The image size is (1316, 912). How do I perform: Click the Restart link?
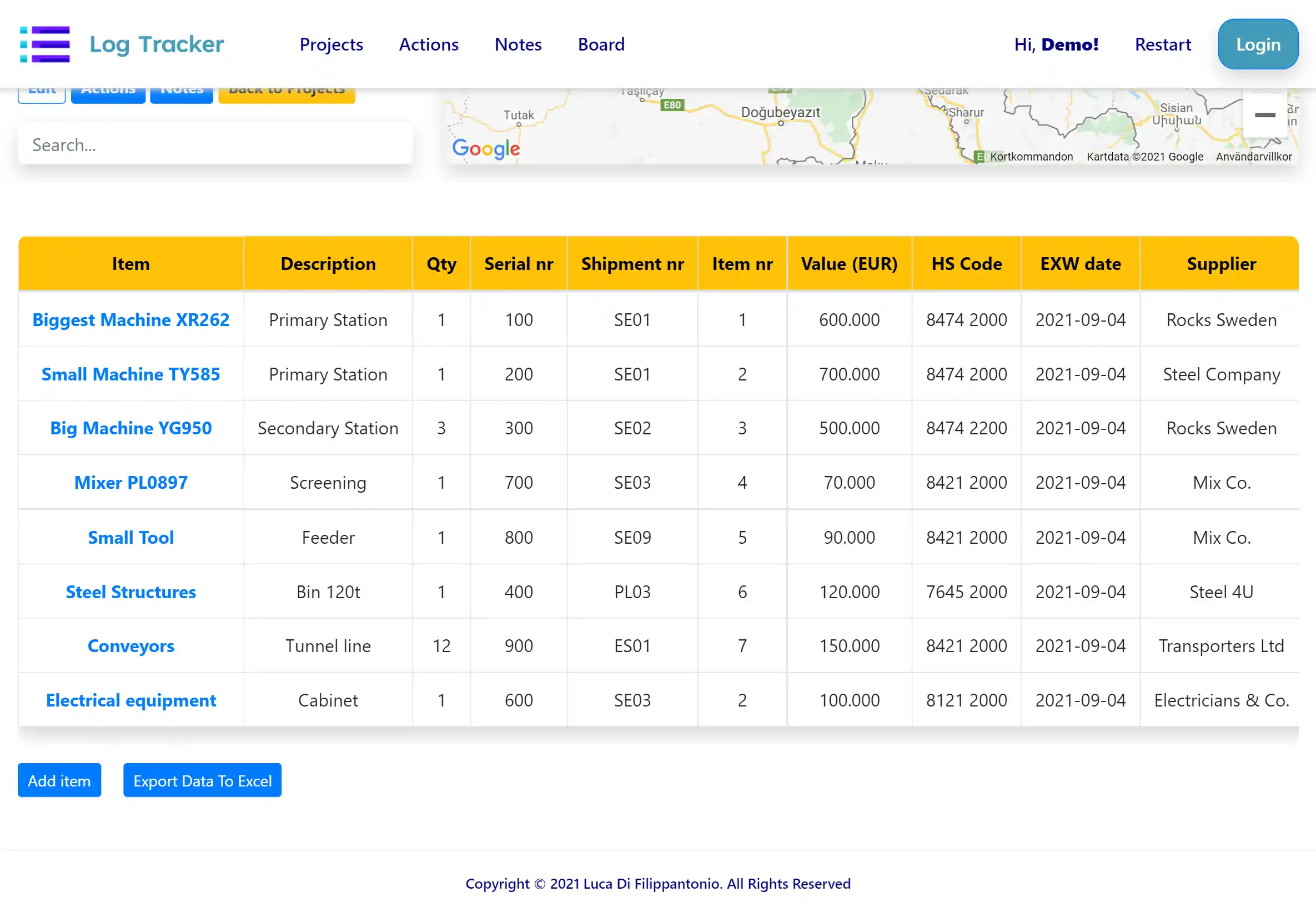click(1162, 44)
